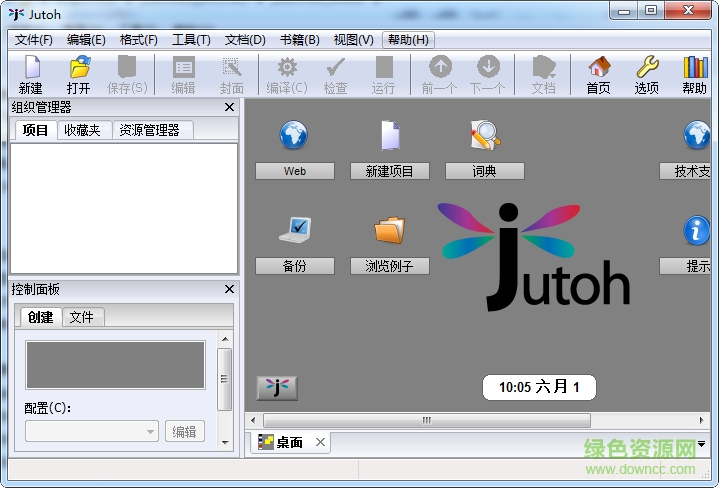Click the 浏览例子 button
Screen dimensions: 719x488
(x=390, y=266)
